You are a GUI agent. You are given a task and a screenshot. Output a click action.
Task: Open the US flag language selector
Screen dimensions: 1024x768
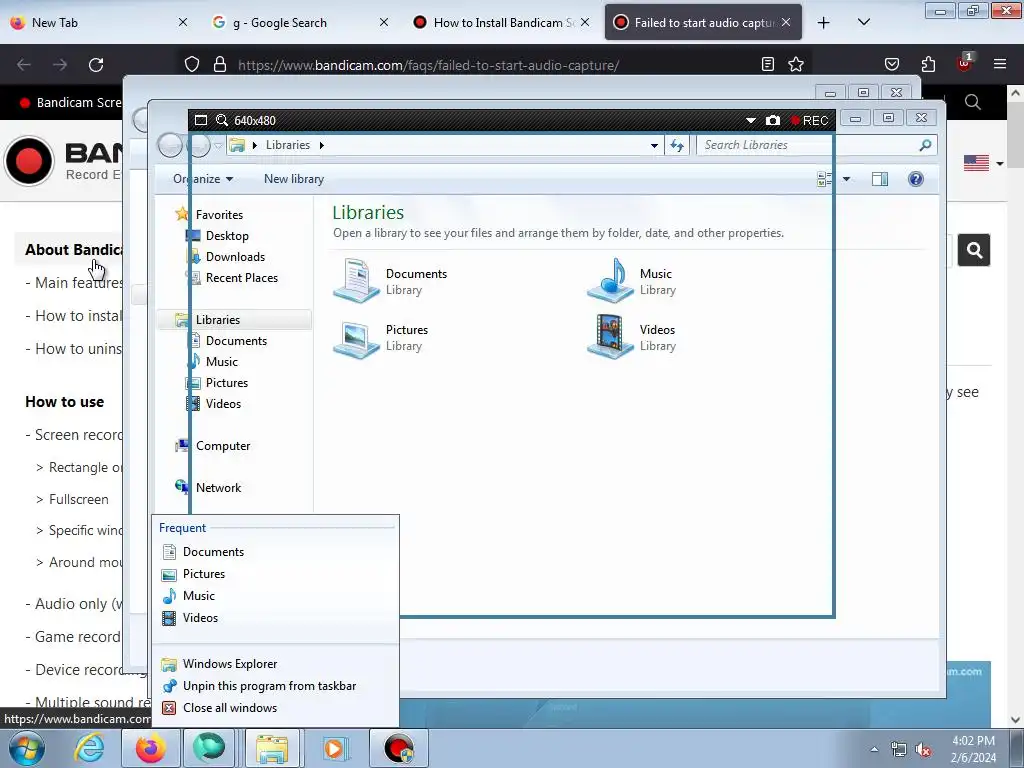click(x=983, y=163)
